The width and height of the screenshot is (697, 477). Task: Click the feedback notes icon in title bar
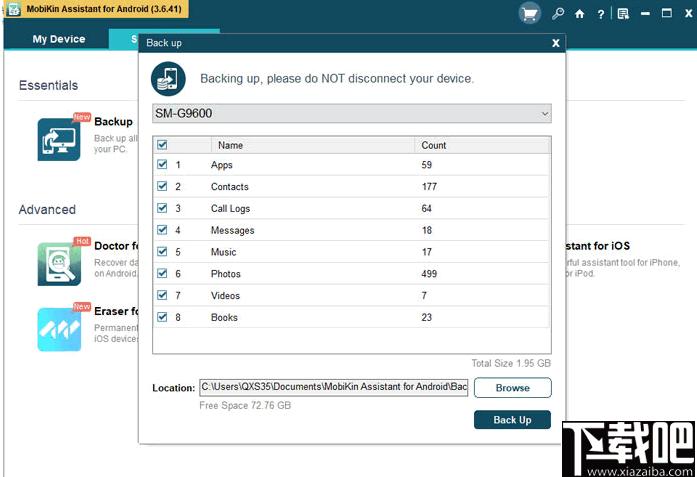coord(623,14)
